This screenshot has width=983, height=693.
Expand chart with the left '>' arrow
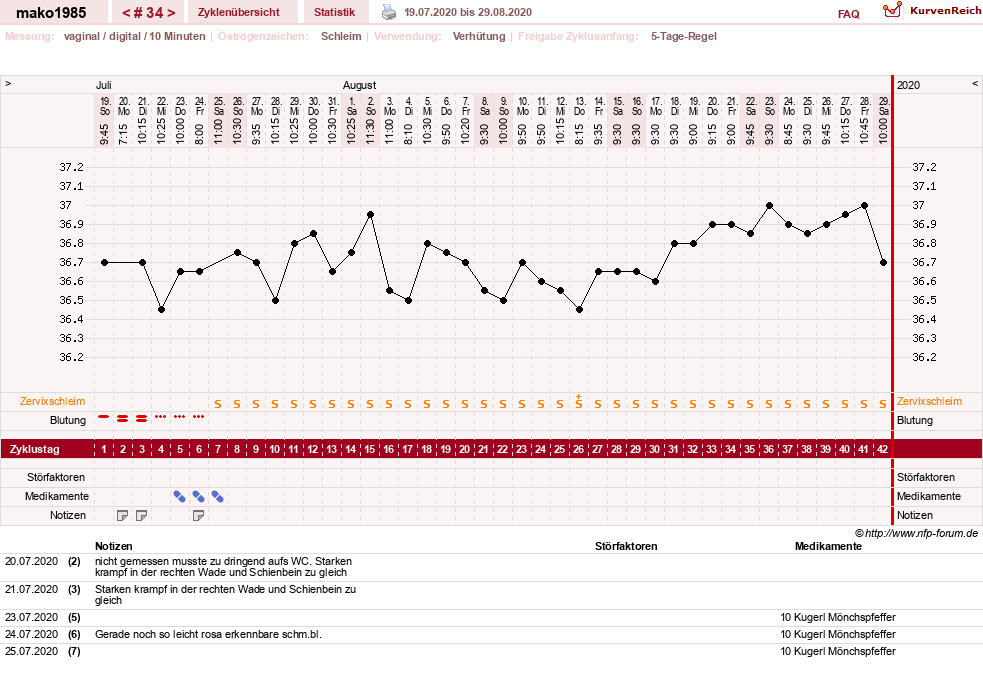8,83
